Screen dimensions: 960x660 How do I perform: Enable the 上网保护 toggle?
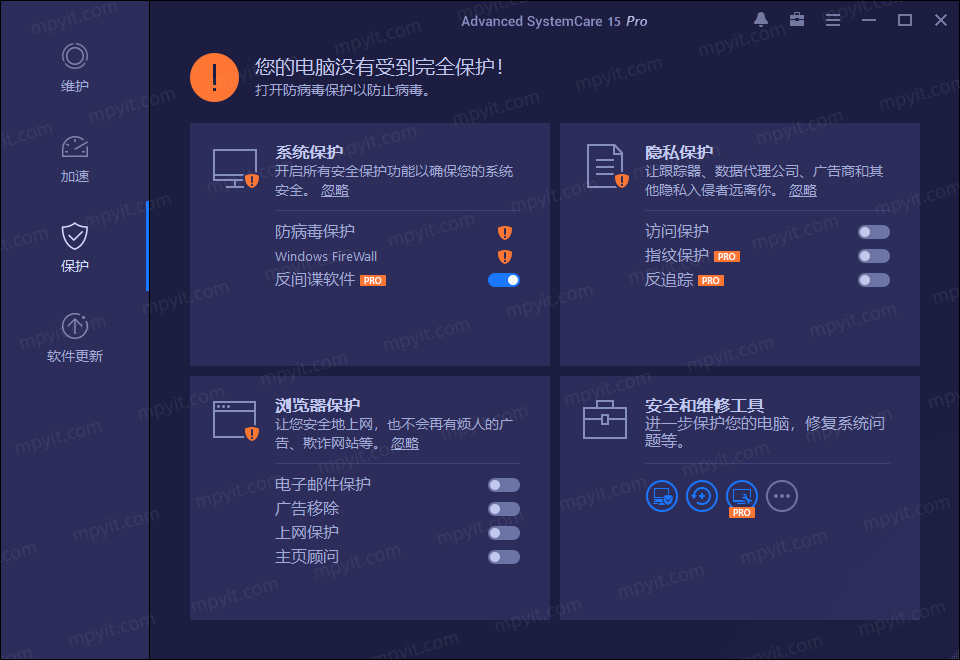click(x=504, y=533)
